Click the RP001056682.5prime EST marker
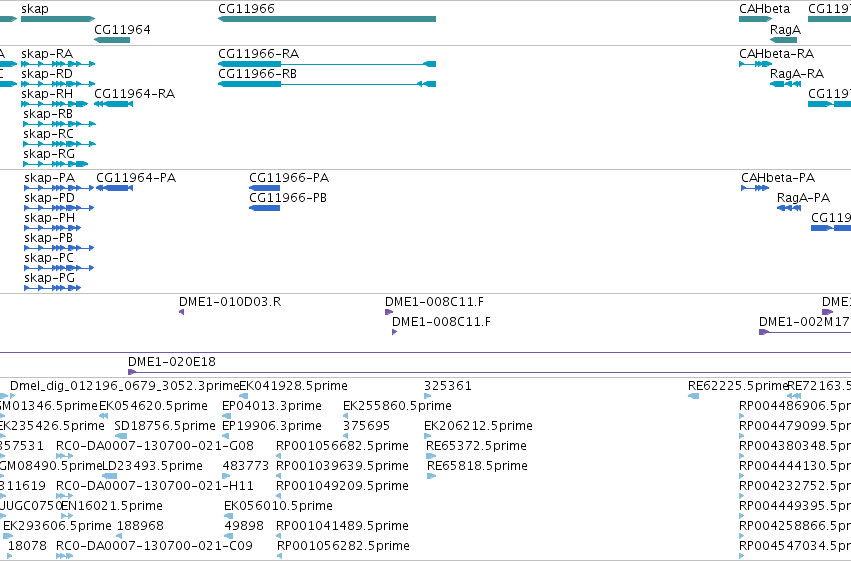This screenshot has height=561, width=851. [x=279, y=456]
